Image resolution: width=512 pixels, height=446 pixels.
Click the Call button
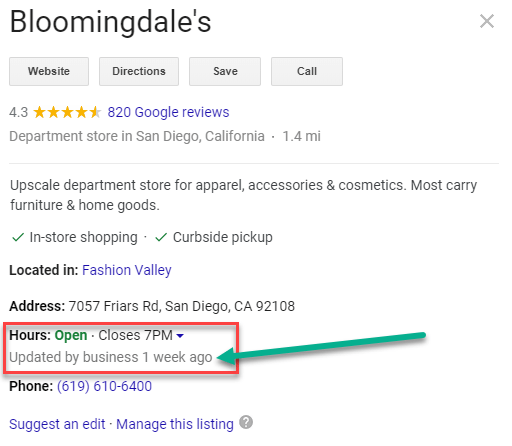click(307, 71)
